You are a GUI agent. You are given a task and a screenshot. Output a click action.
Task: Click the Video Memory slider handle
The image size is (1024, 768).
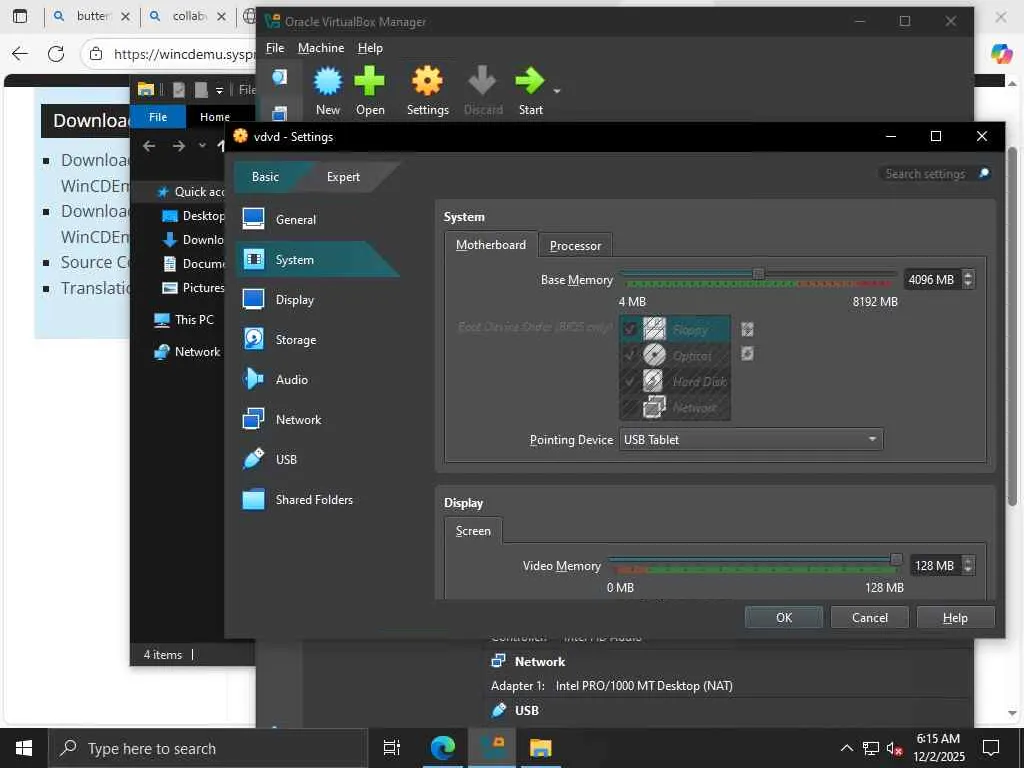(897, 560)
